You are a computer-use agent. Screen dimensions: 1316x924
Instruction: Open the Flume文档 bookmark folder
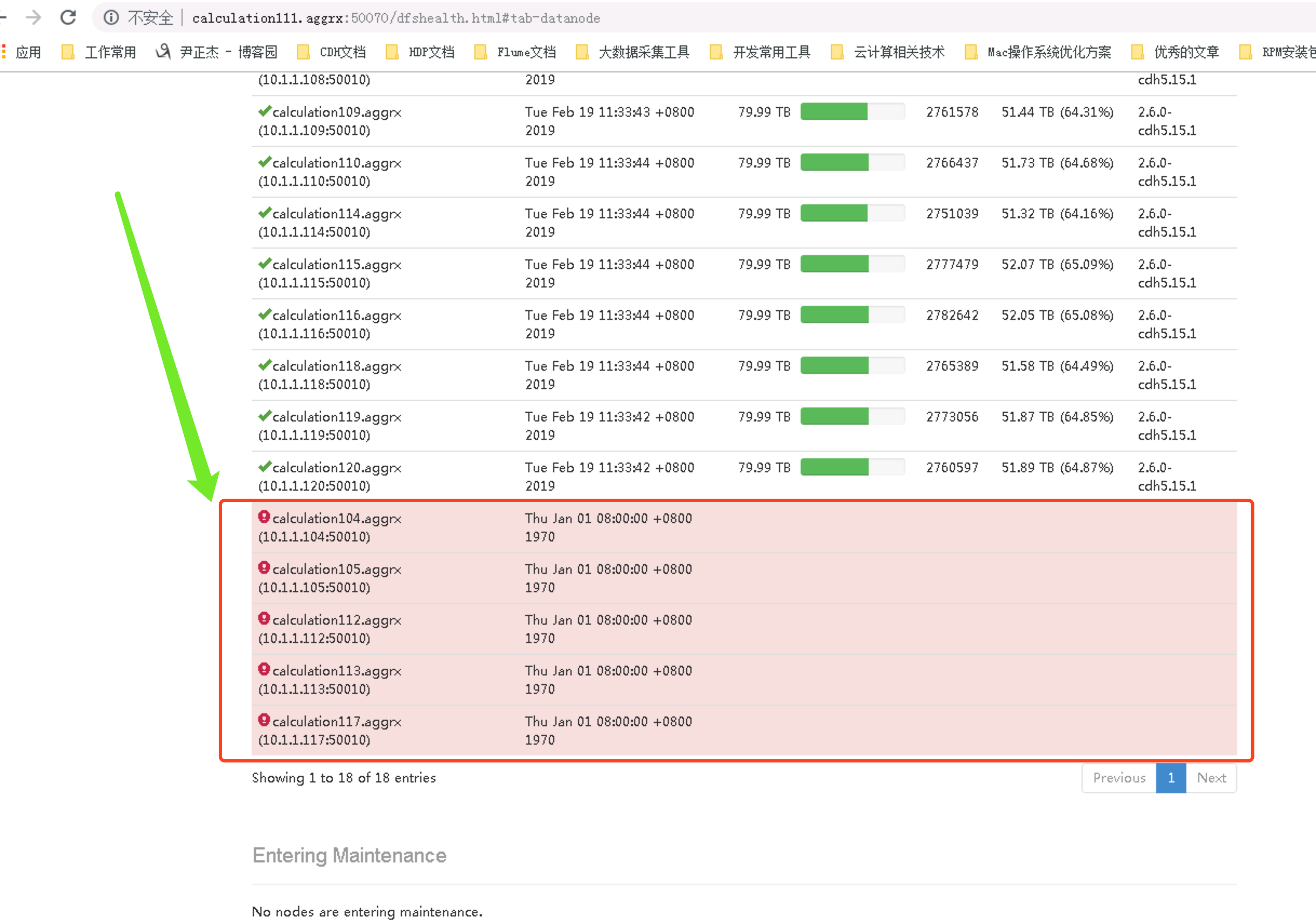click(x=515, y=52)
